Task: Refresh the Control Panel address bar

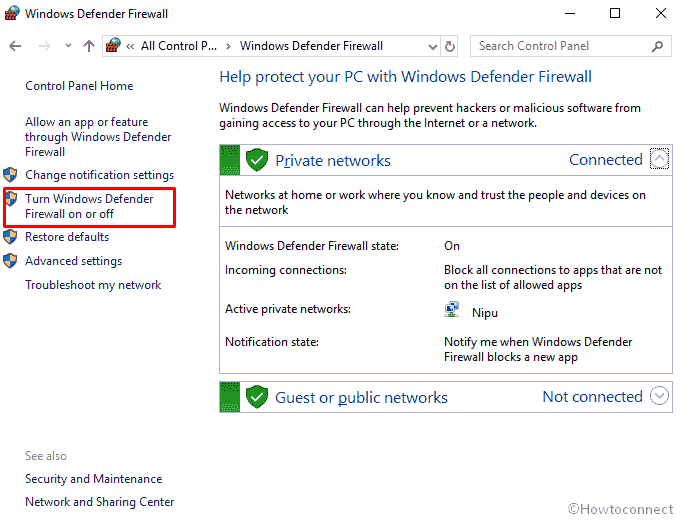Action: 450,46
